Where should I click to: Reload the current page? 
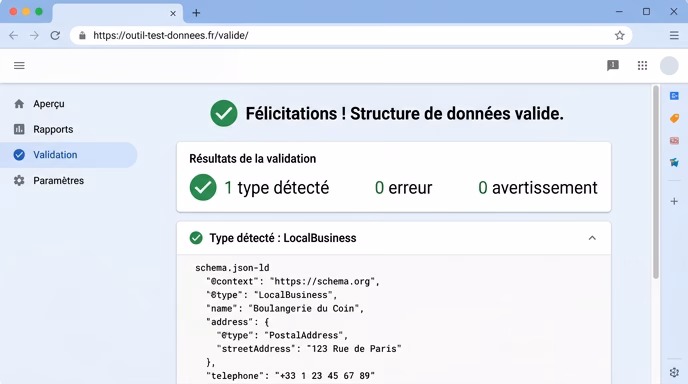55,36
